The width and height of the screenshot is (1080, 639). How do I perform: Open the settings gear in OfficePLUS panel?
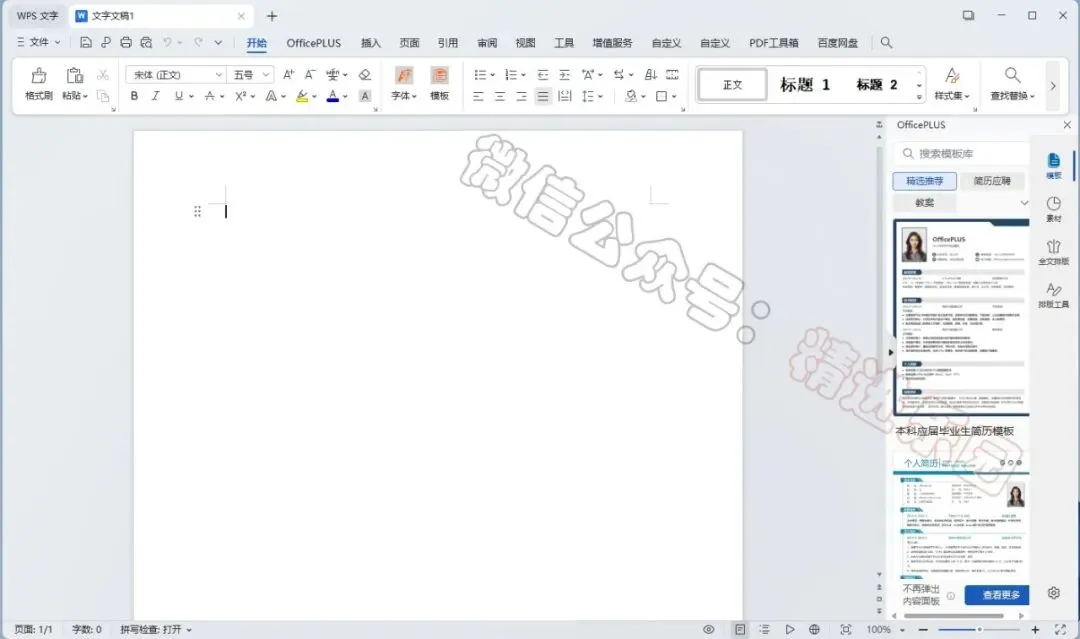click(x=1053, y=593)
